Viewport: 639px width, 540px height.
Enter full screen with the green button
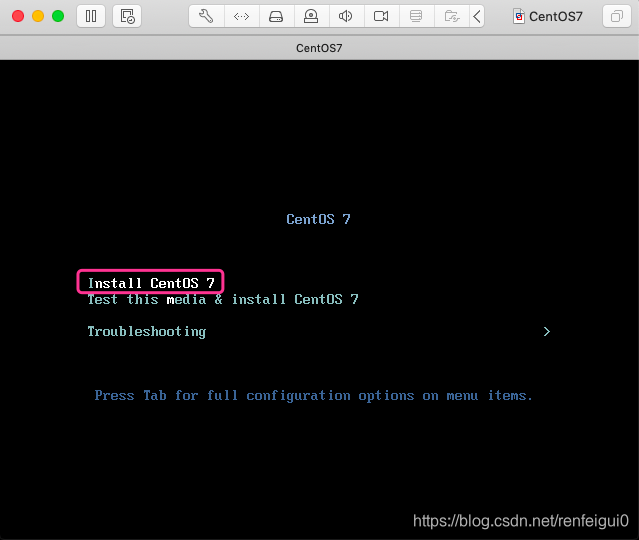58,16
